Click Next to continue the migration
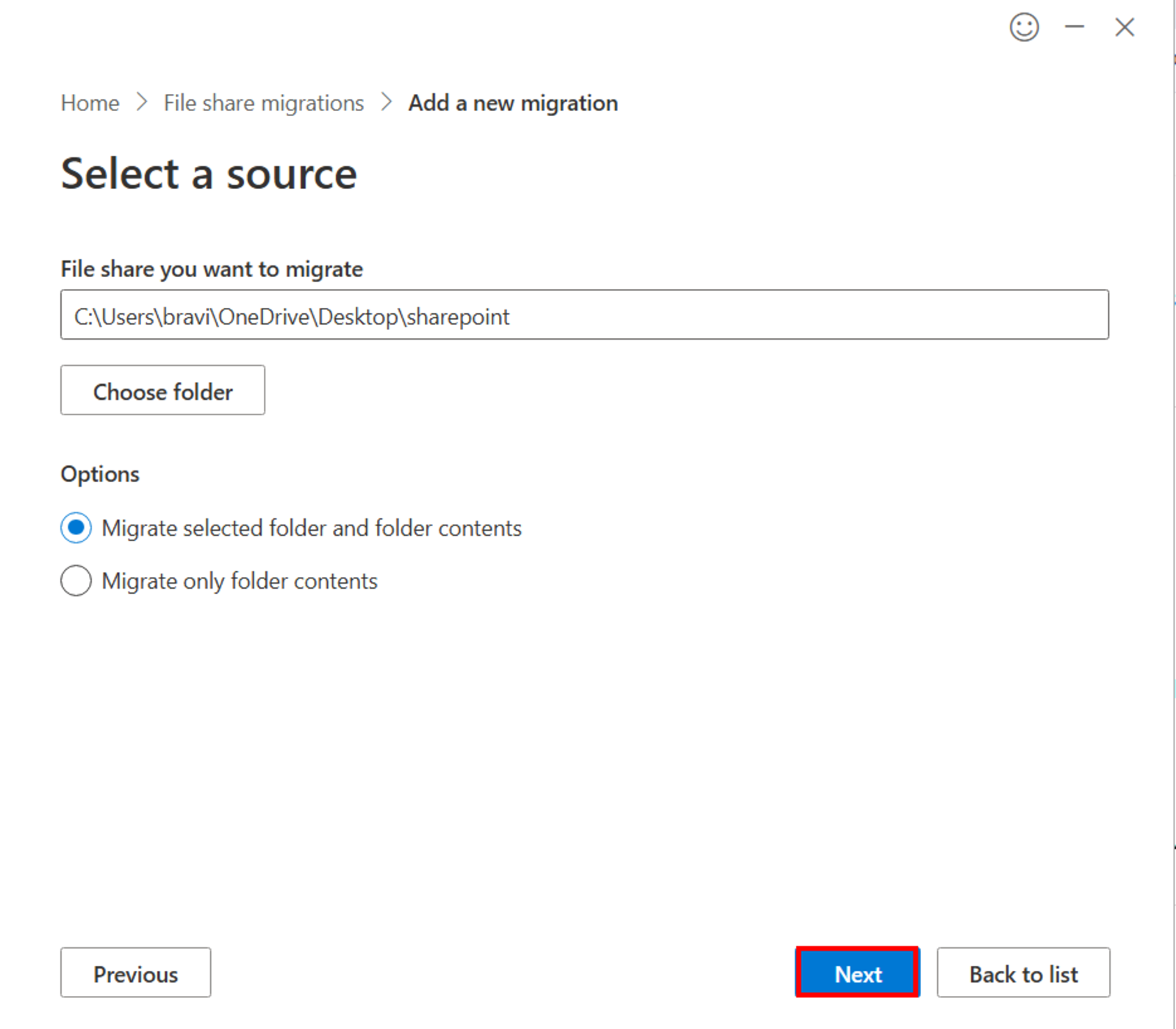1176x1029 pixels. coord(857,973)
